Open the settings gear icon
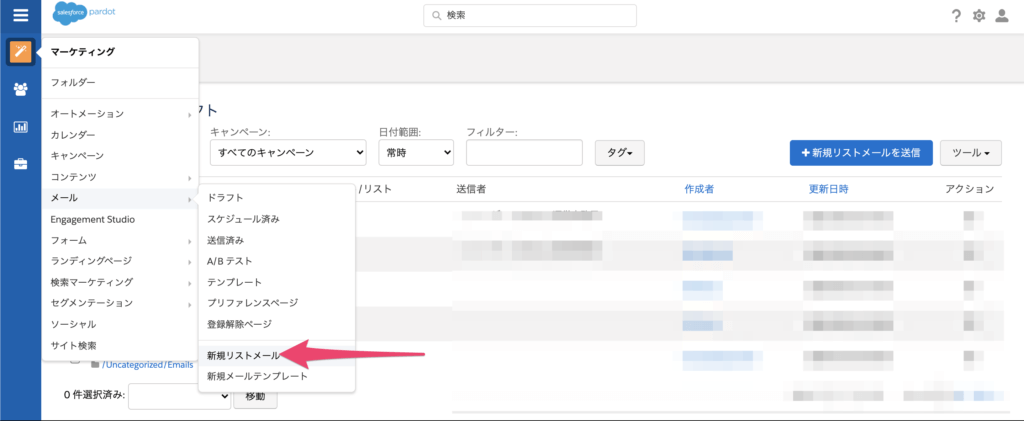 (978, 16)
